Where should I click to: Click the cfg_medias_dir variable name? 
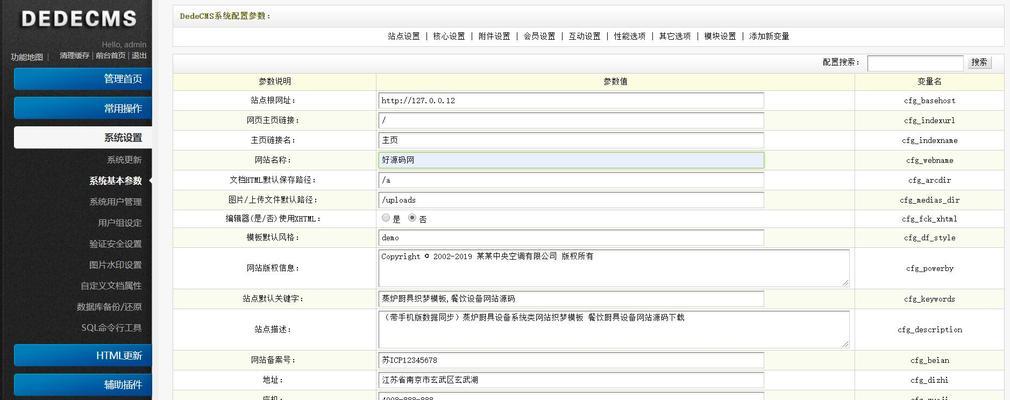[x=929, y=200]
